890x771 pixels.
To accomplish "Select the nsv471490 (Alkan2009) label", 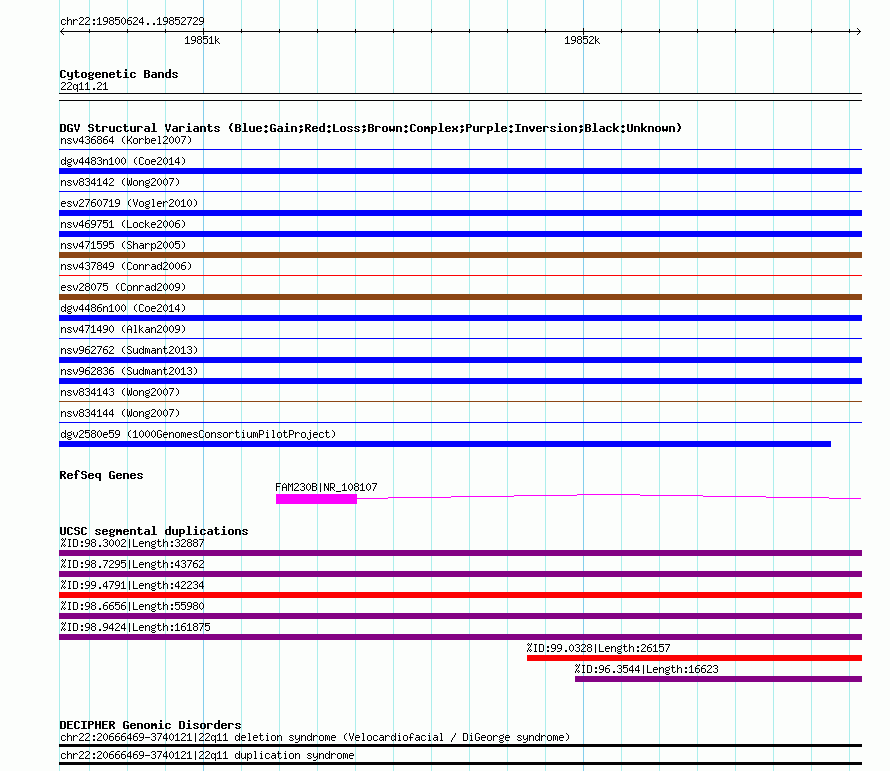I will point(123,329).
